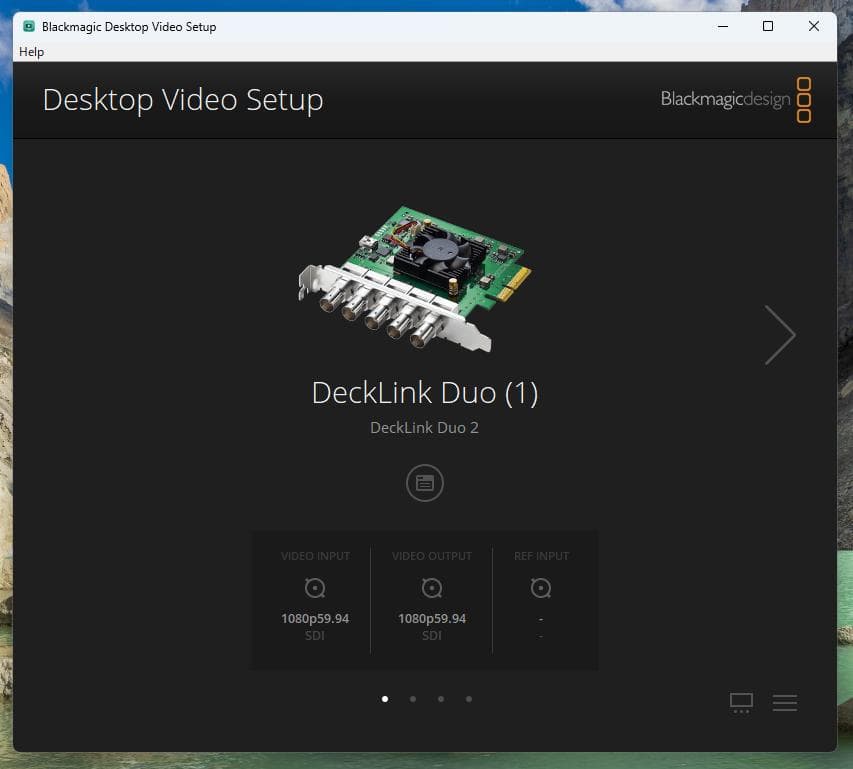Select the first page dot

(385, 699)
